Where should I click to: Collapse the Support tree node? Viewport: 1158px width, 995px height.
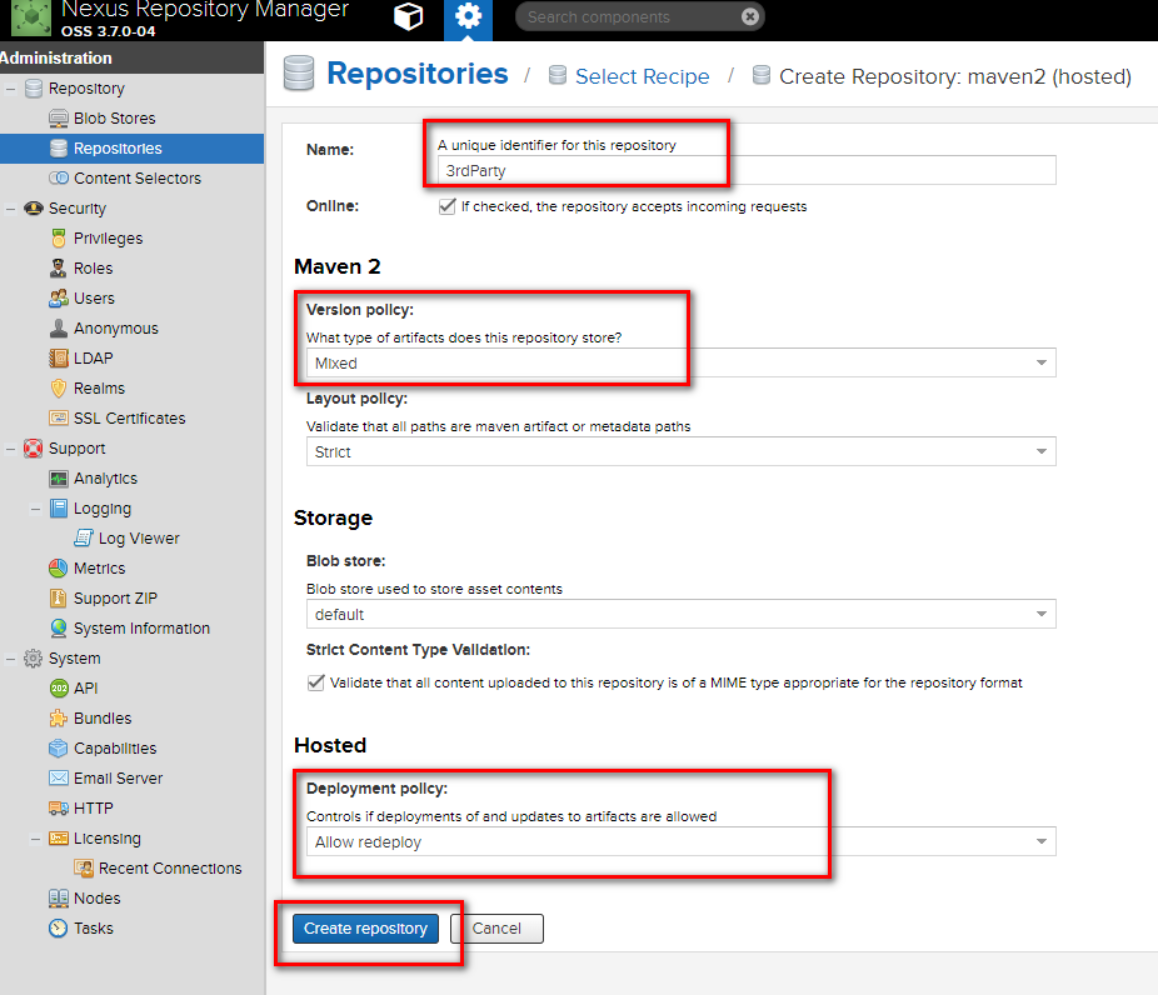coord(10,448)
